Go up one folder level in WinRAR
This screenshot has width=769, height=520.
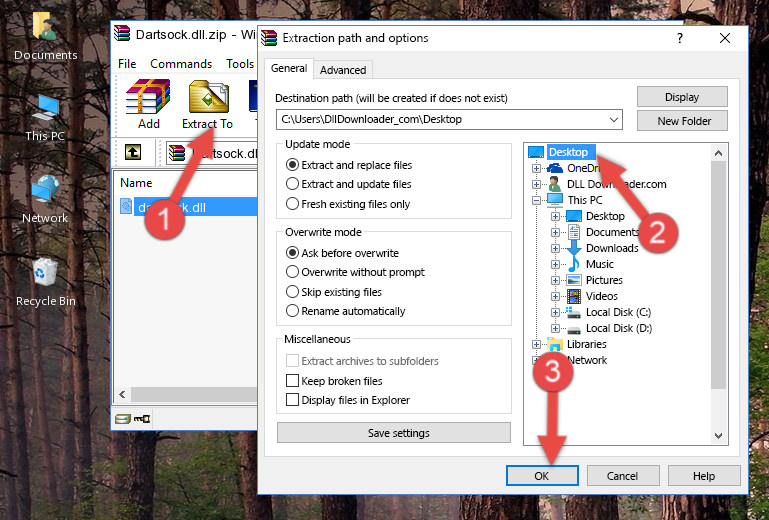[x=133, y=153]
